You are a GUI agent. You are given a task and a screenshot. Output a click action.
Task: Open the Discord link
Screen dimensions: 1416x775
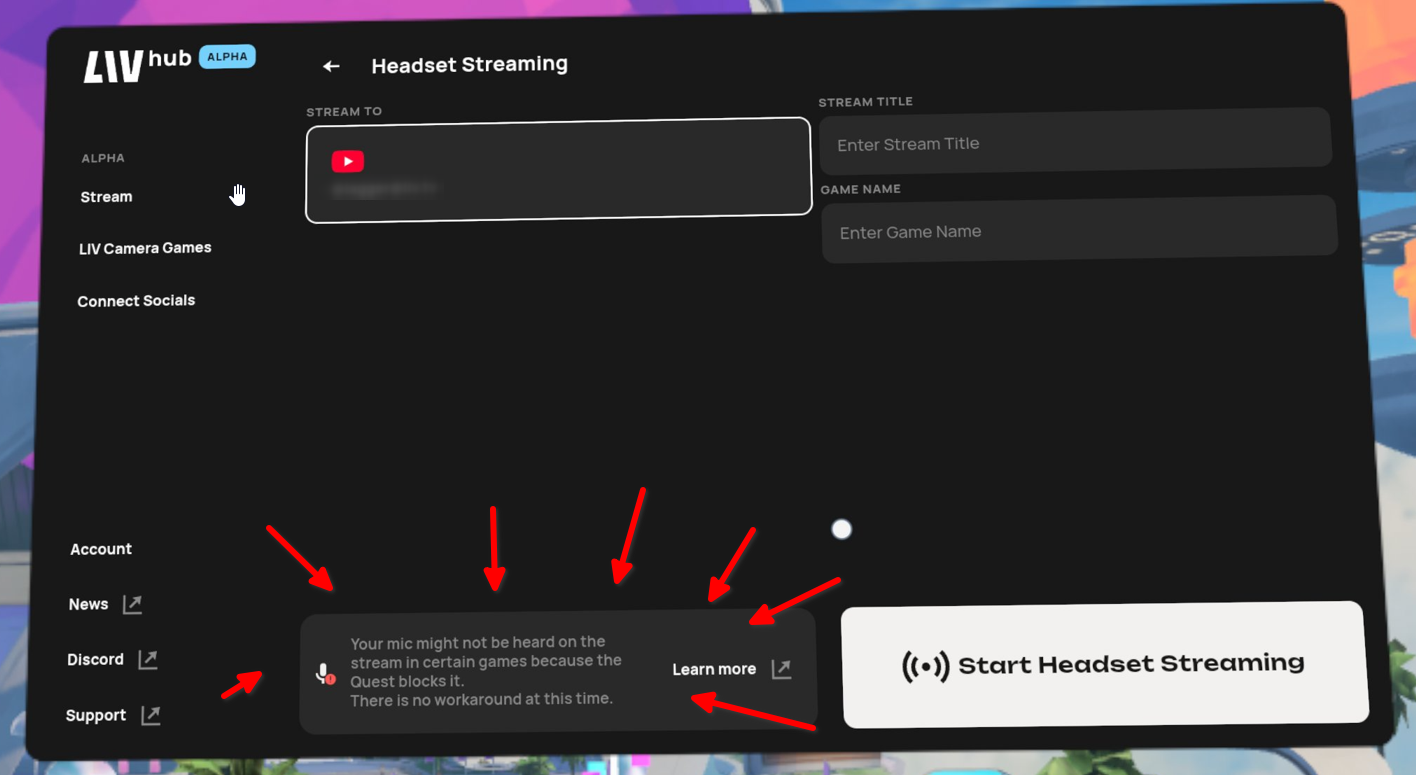click(96, 660)
